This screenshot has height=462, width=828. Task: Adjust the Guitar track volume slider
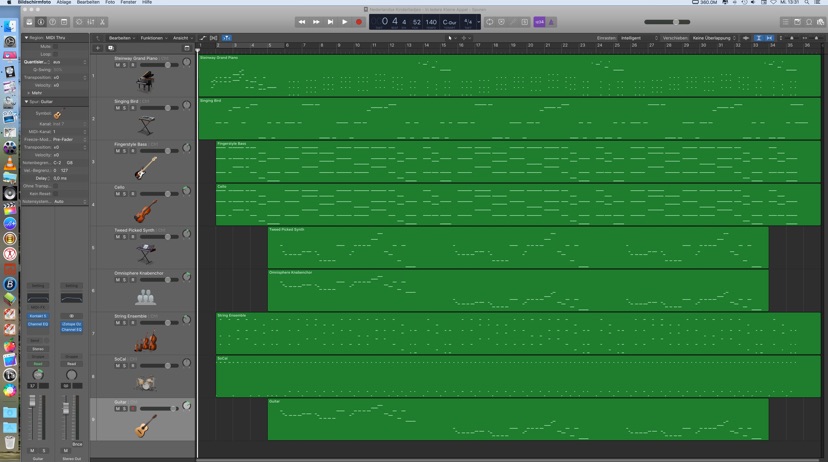tap(159, 409)
